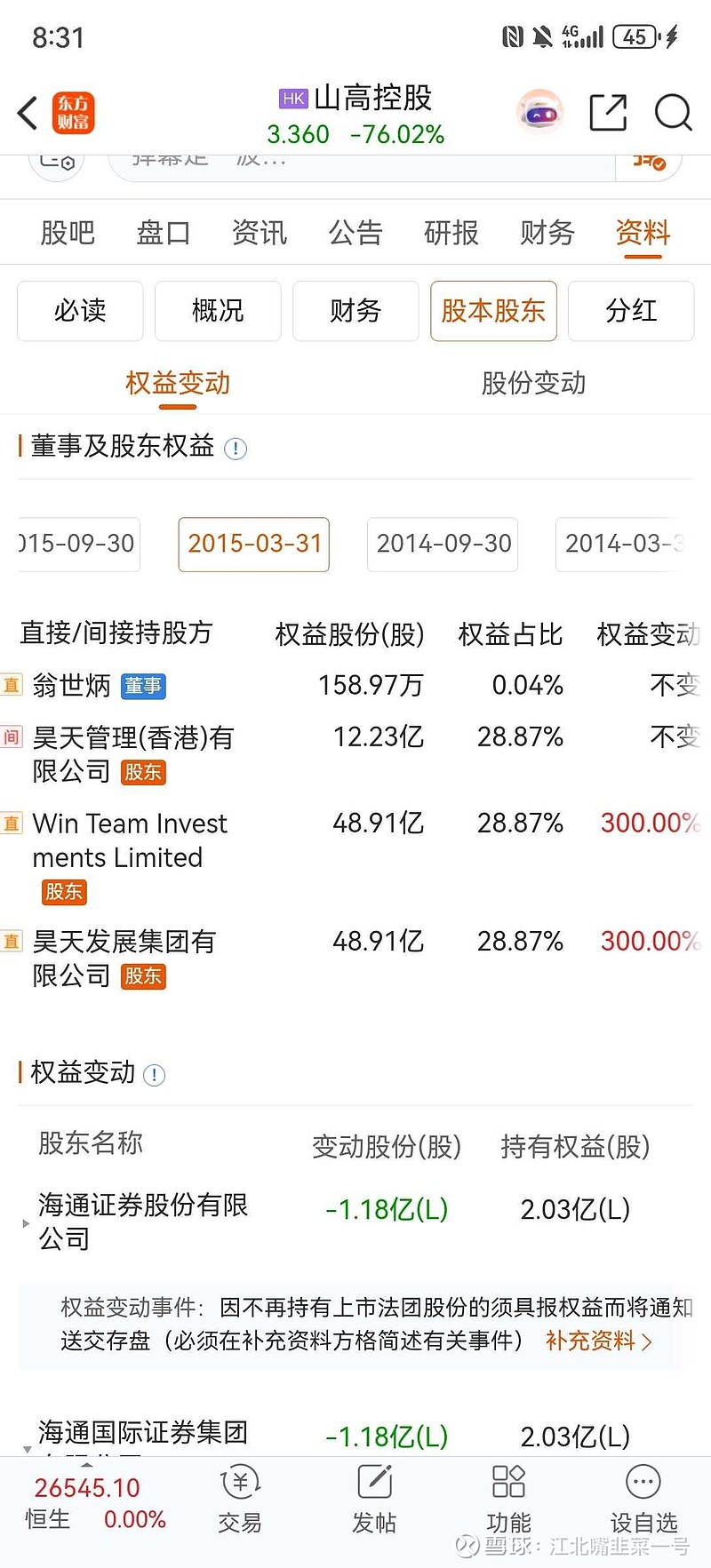Screen dimensions: 711x1568
Task: Open the search magnifier icon
Action: click(x=673, y=113)
